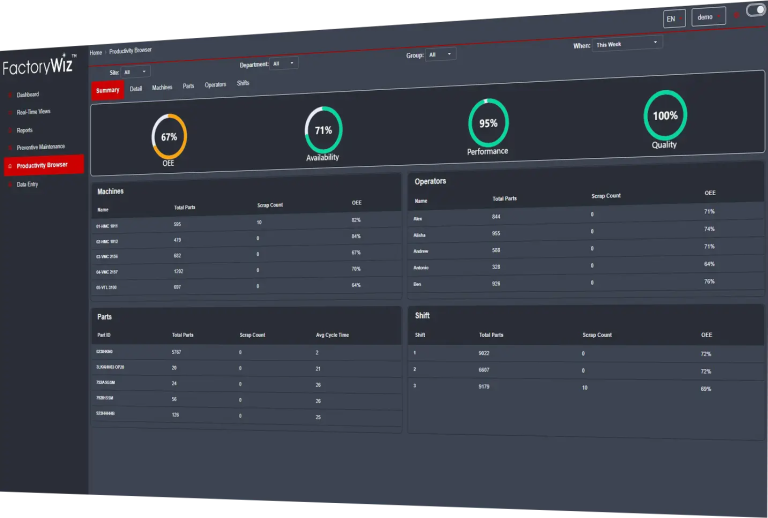Click the 95% Performance gauge
This screenshot has height=518, width=768.
pyautogui.click(x=488, y=123)
